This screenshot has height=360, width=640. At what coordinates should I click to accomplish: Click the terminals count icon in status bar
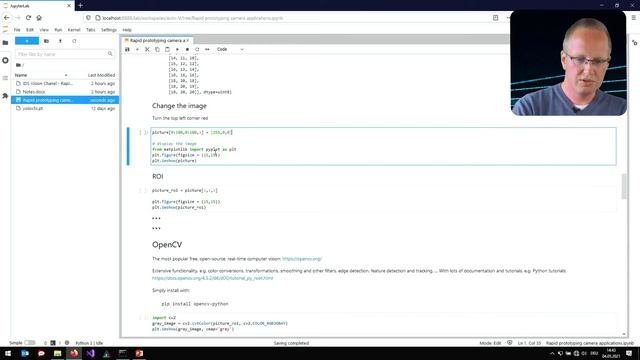pyautogui.click(x=53, y=343)
